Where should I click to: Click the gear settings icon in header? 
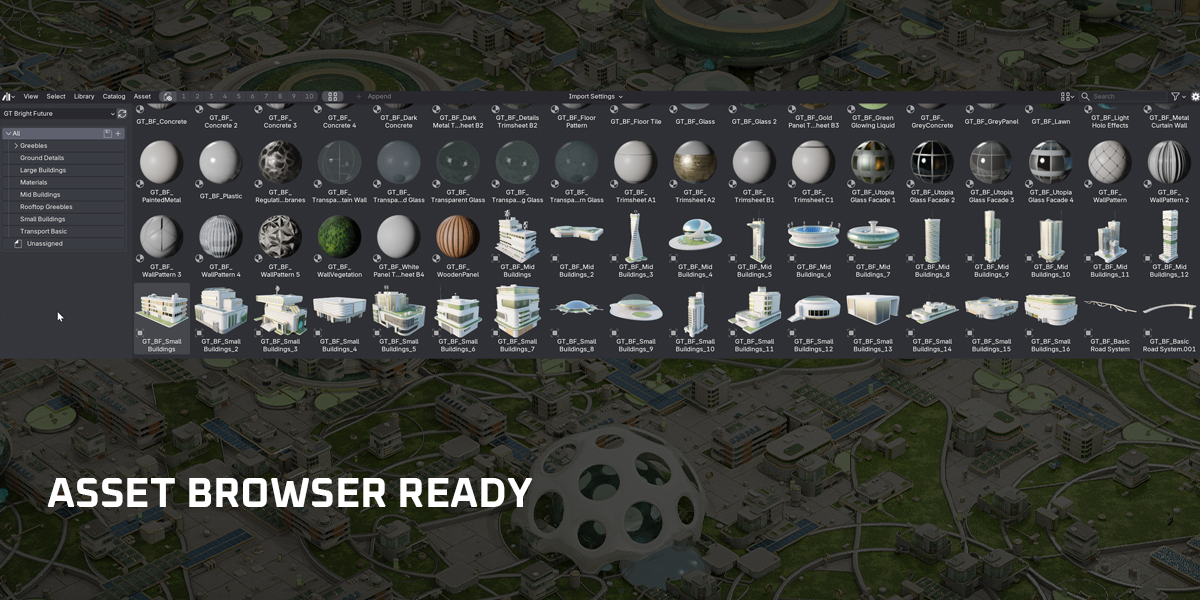click(1195, 96)
